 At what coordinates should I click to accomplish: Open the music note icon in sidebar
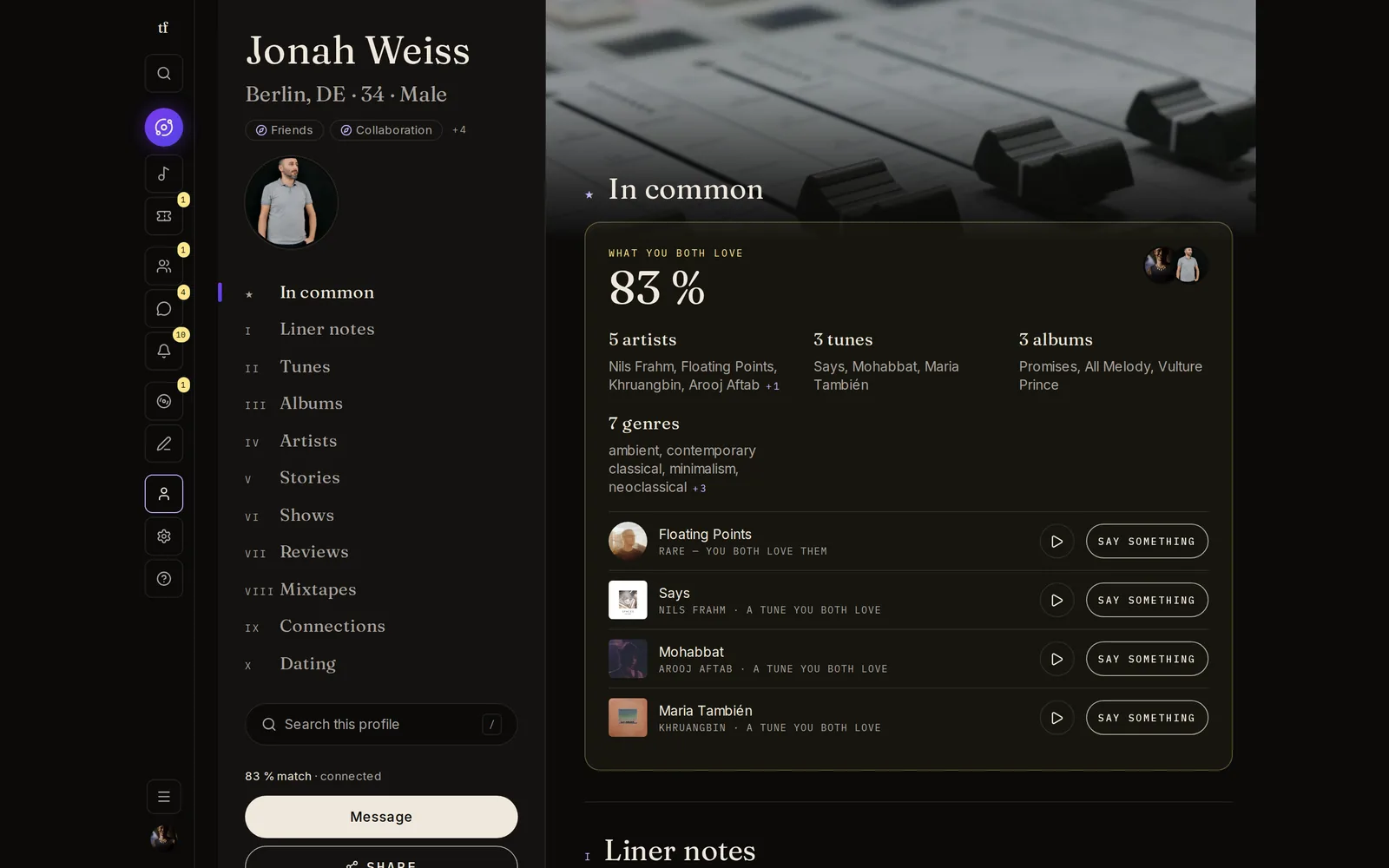[x=164, y=174]
